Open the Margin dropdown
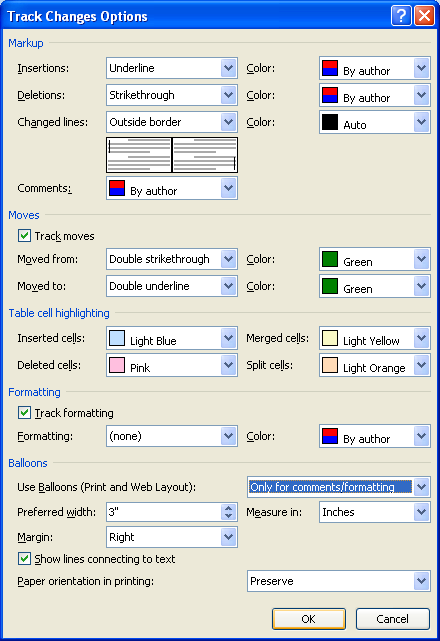The image size is (440, 641). (172, 537)
